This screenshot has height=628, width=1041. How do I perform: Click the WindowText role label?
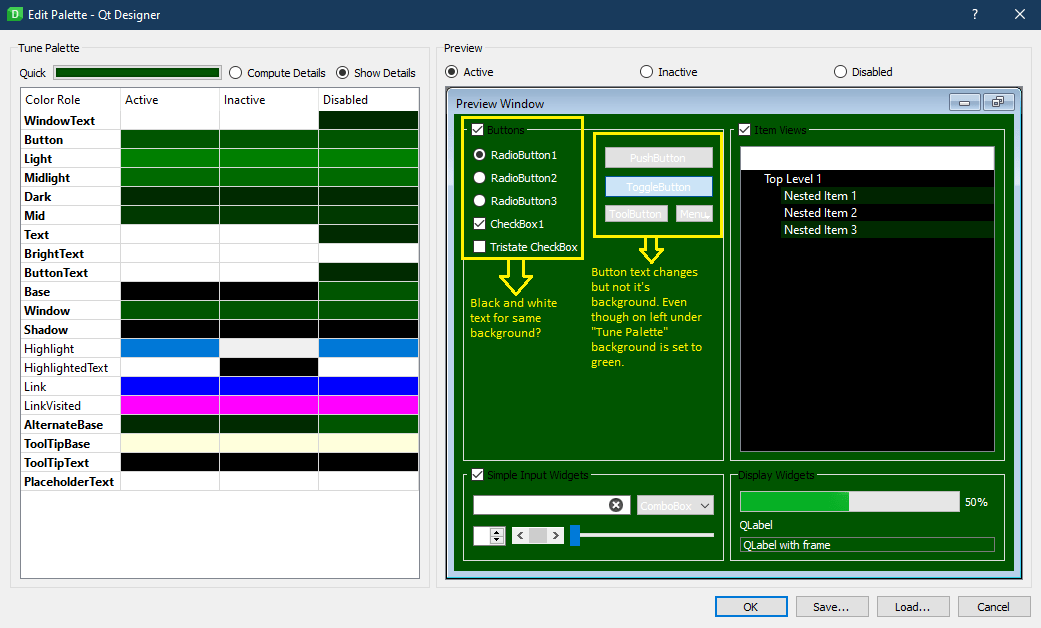click(60, 120)
